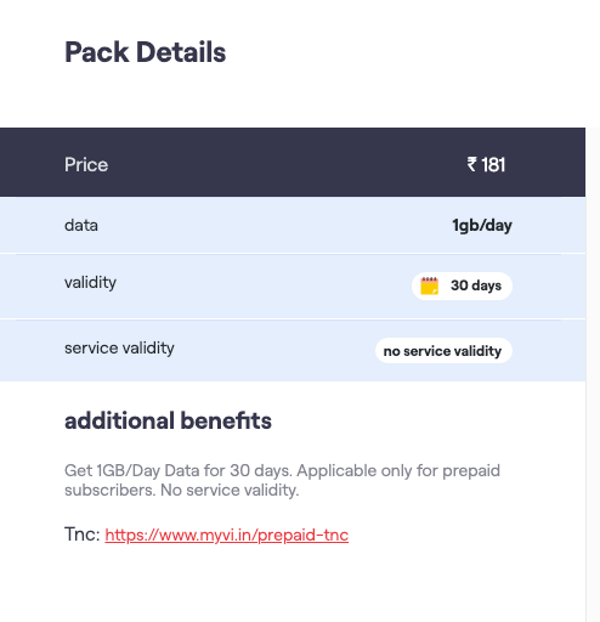
Task: Click the ₹ 181 price amount
Action: (x=486, y=165)
